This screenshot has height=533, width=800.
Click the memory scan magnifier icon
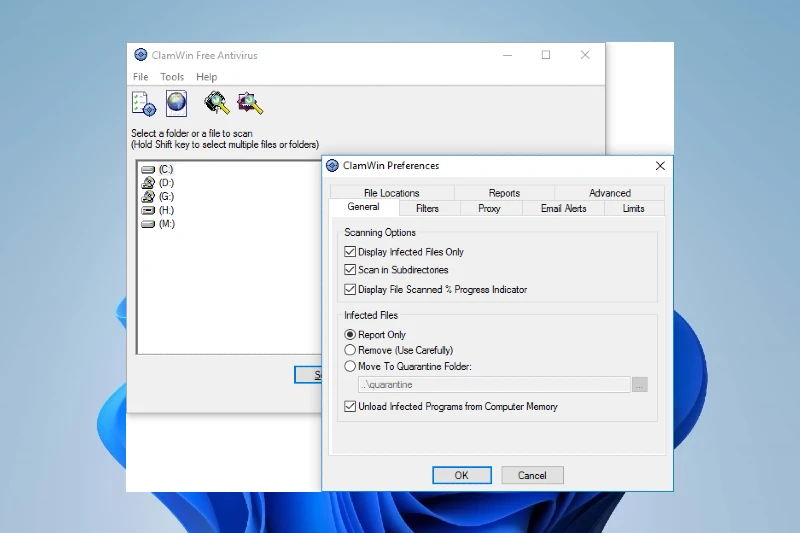click(217, 103)
